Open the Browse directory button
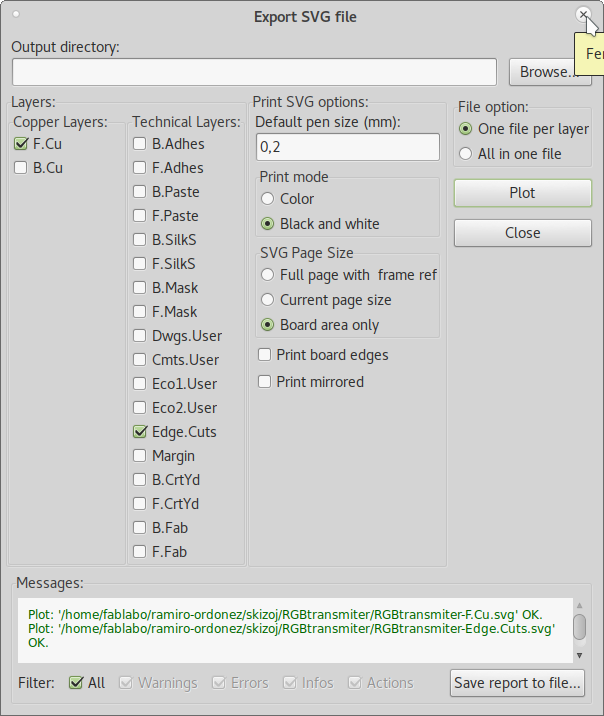This screenshot has width=604, height=716. pyautogui.click(x=550, y=72)
